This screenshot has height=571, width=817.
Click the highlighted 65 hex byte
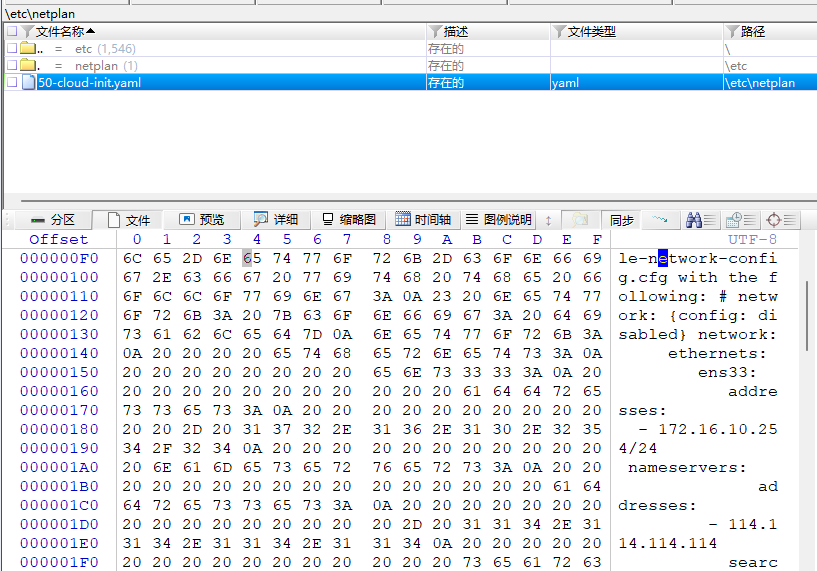pos(252,258)
